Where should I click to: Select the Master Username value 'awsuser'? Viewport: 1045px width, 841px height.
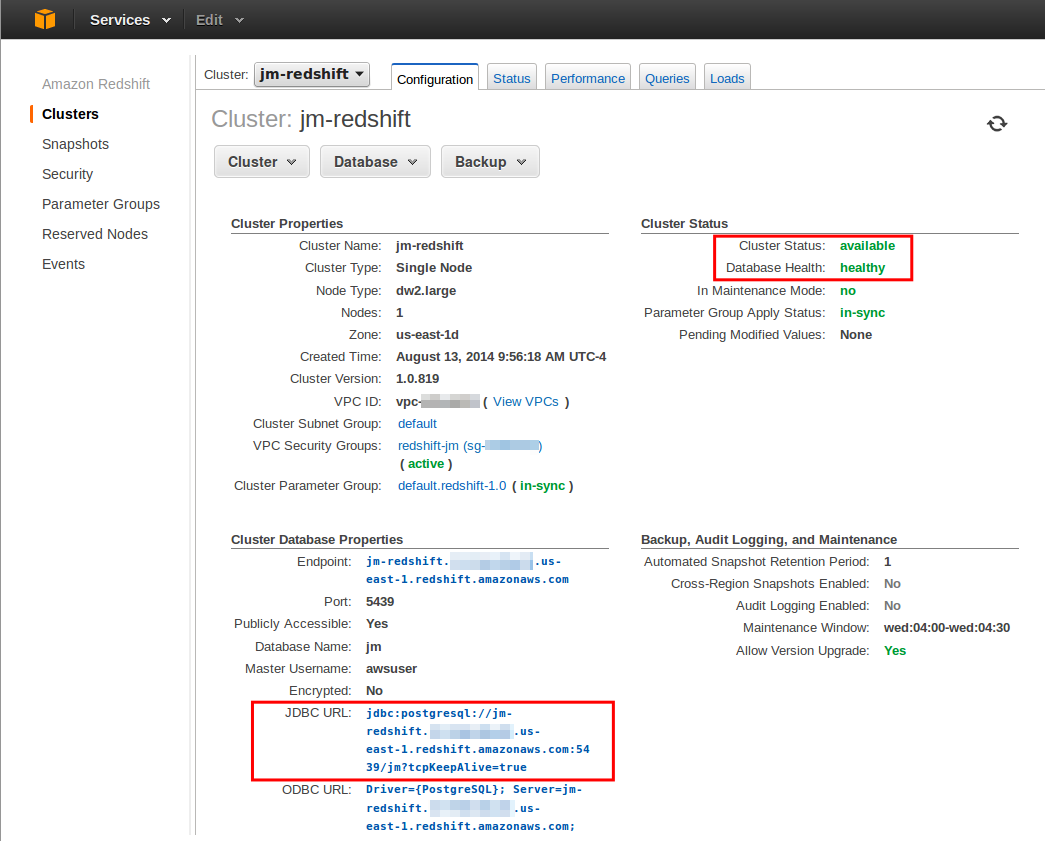391,668
